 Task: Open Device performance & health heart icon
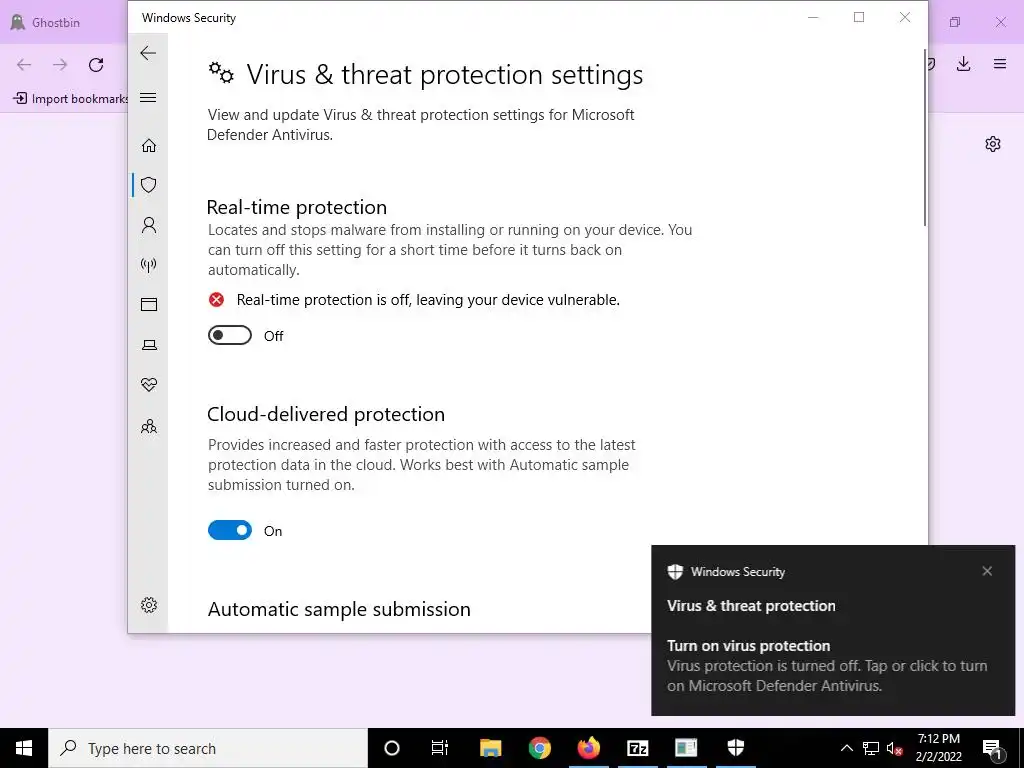(x=149, y=385)
